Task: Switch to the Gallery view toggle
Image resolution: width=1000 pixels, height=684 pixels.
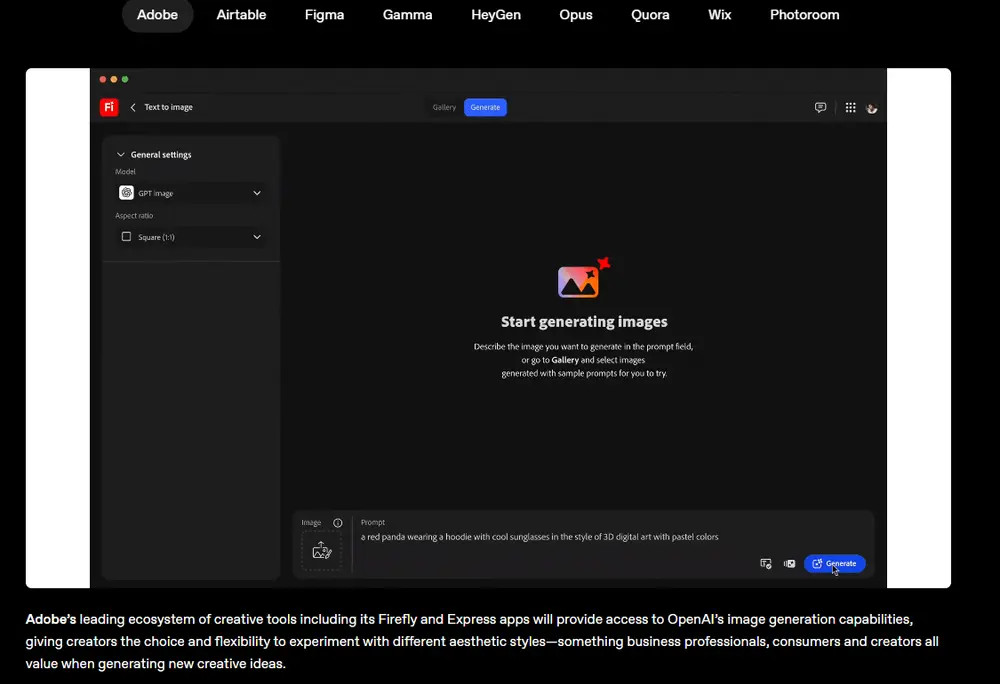Action: 444,107
